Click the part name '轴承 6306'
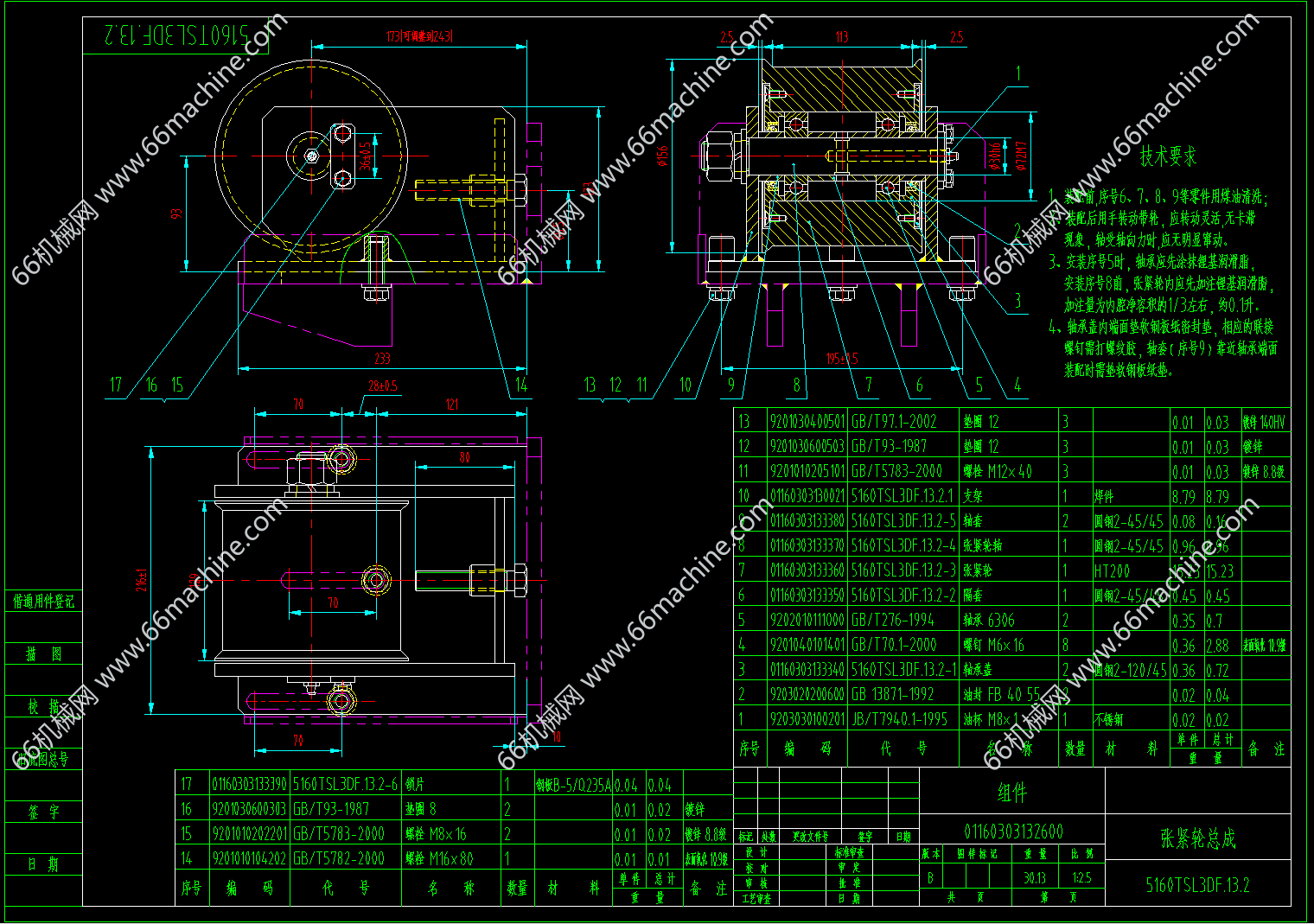 [x=989, y=620]
